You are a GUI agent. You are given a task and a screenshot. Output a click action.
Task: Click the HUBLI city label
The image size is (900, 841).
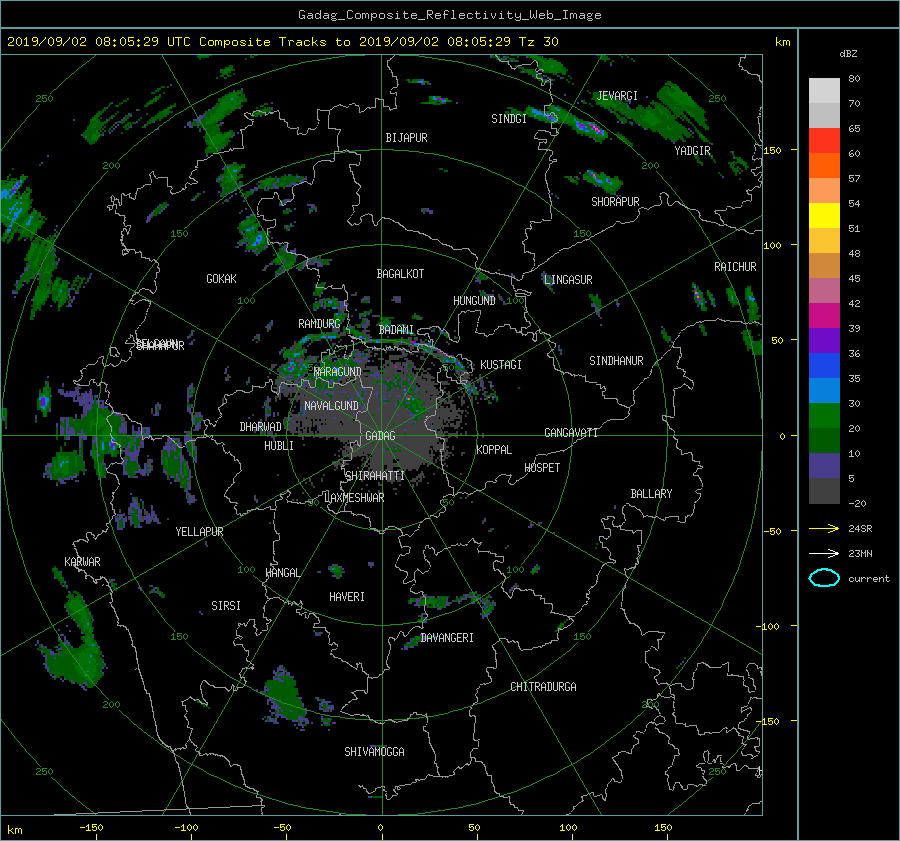tap(279, 446)
